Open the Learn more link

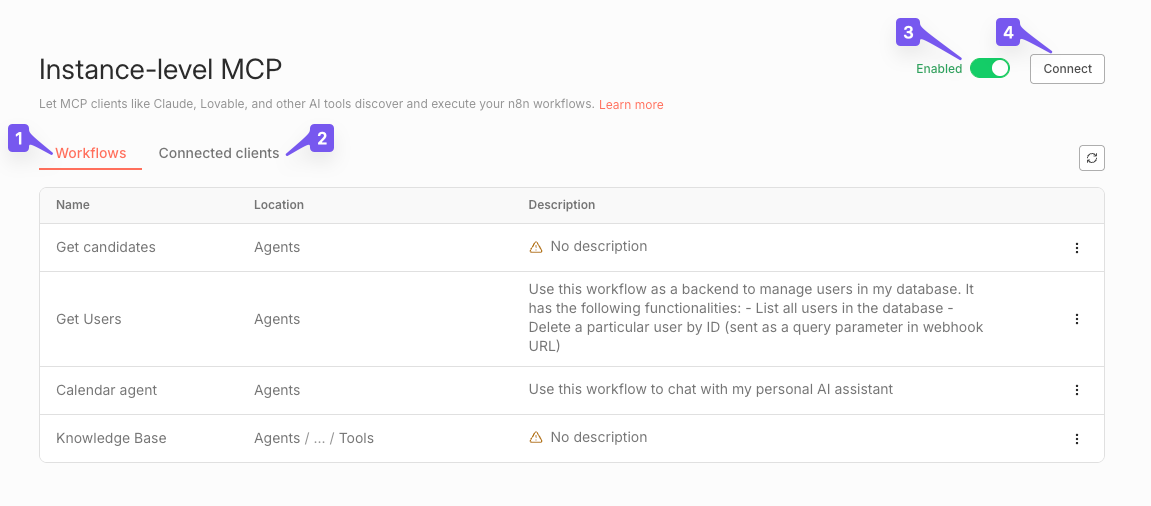pos(631,105)
